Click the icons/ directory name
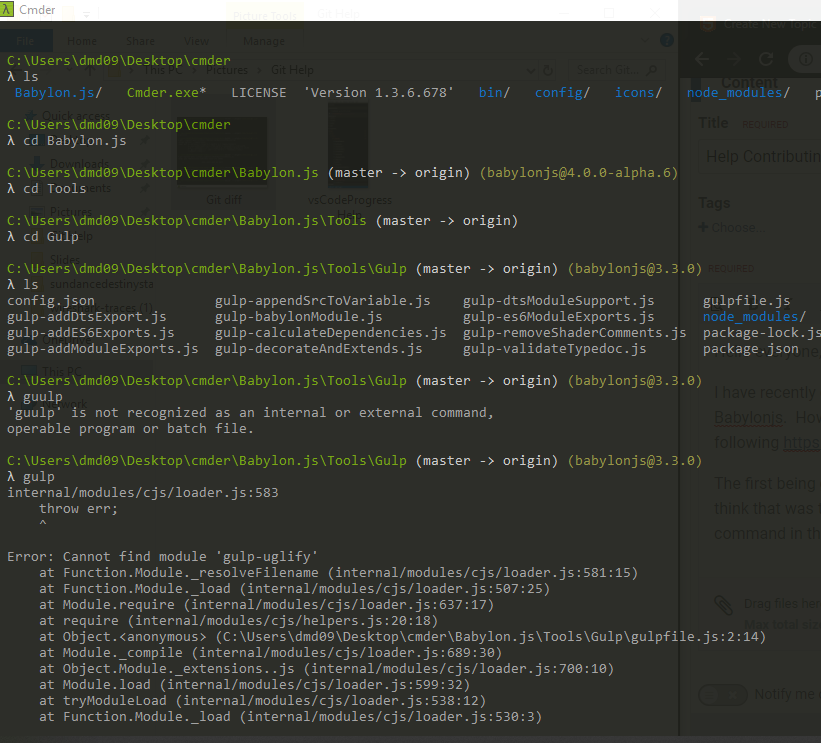This screenshot has width=821, height=743. pyautogui.click(x=638, y=93)
